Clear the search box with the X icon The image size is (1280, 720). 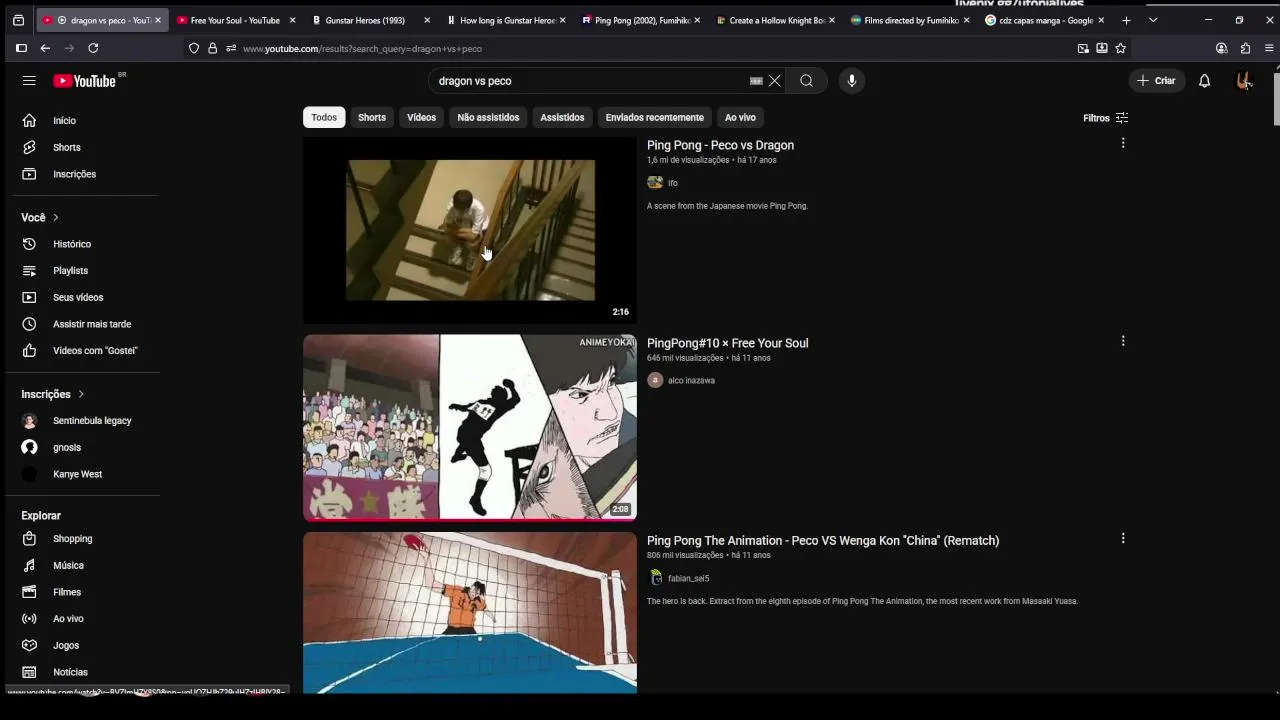coord(774,81)
